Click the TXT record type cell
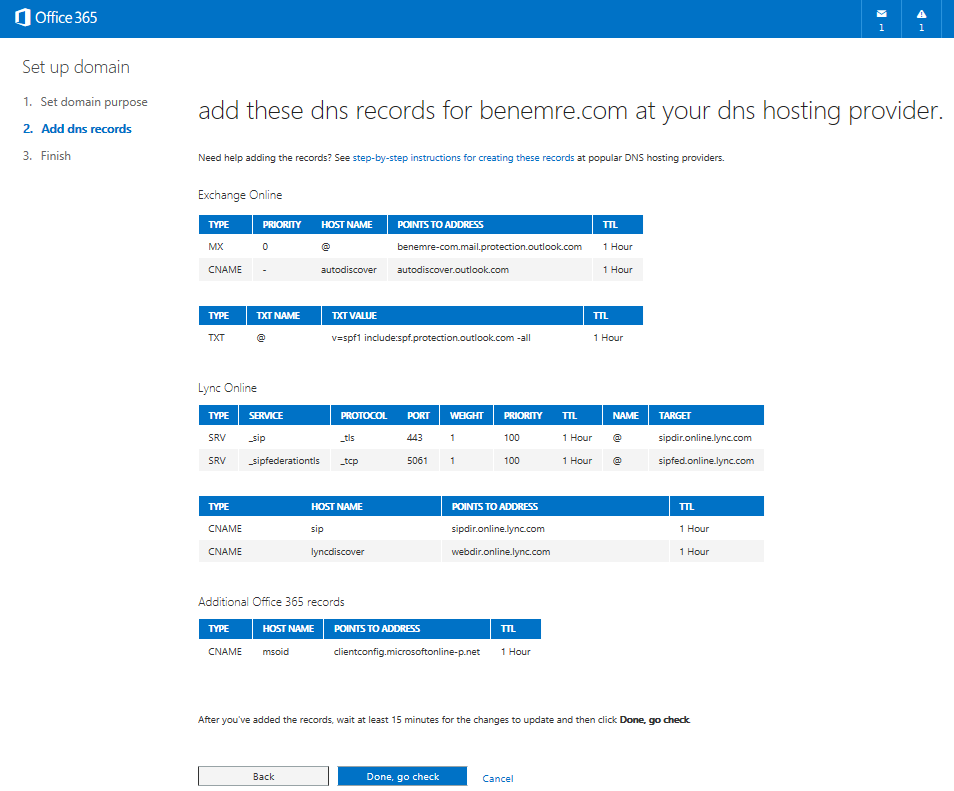954x791 pixels. pos(216,338)
